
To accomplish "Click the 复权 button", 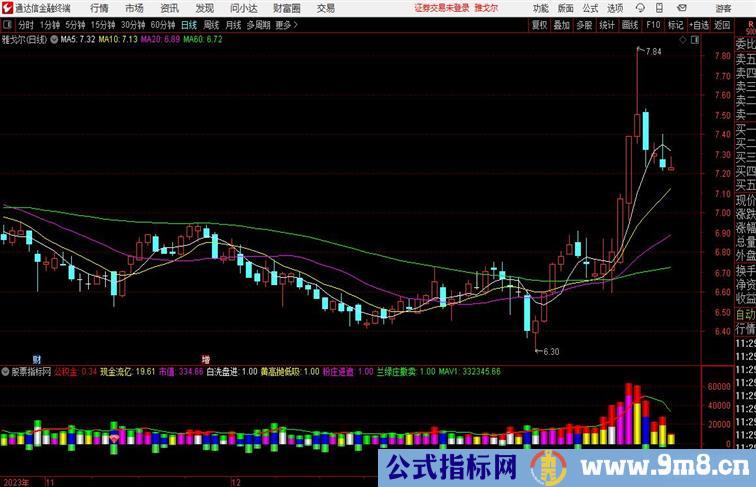I will pos(540,24).
